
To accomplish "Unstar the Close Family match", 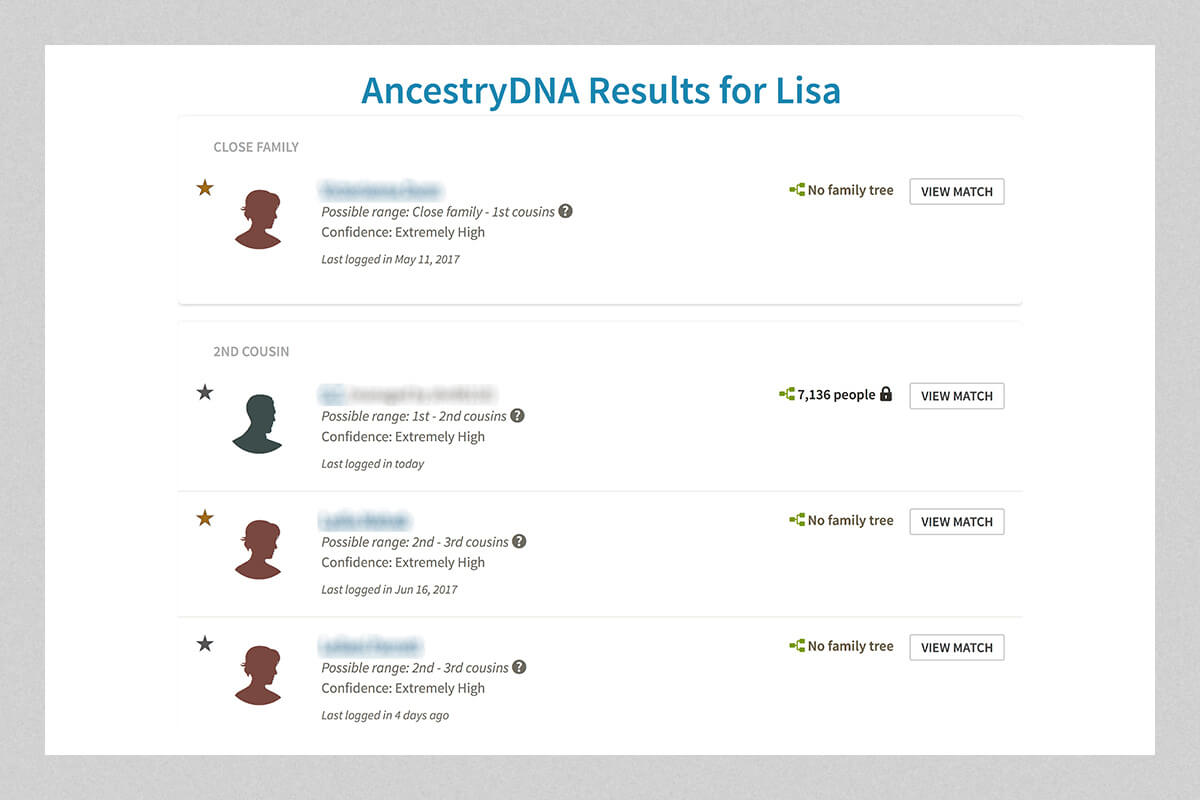I will [204, 187].
